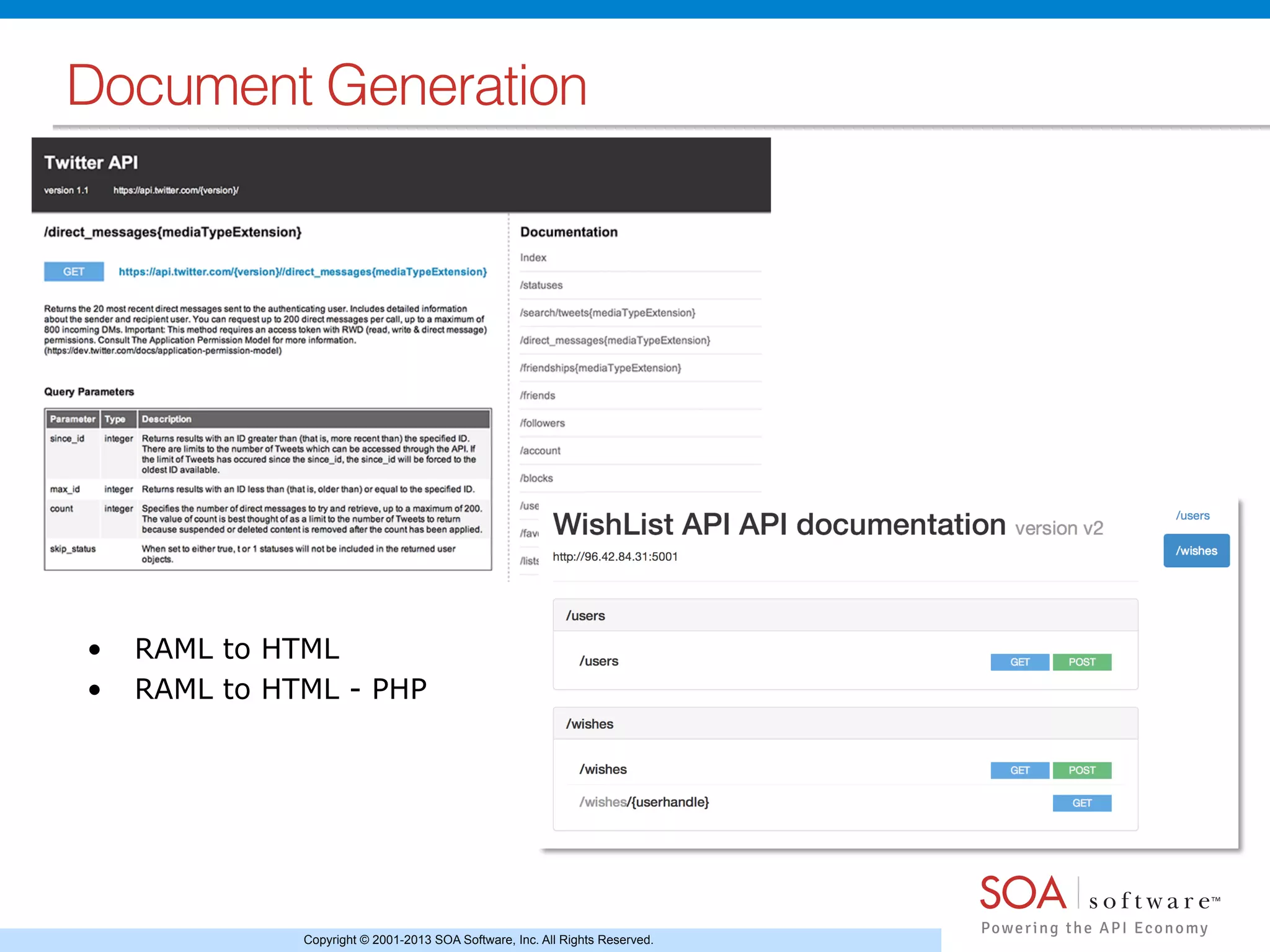Click the version v2 label
This screenshot has width=1270, height=952.
click(x=1059, y=528)
